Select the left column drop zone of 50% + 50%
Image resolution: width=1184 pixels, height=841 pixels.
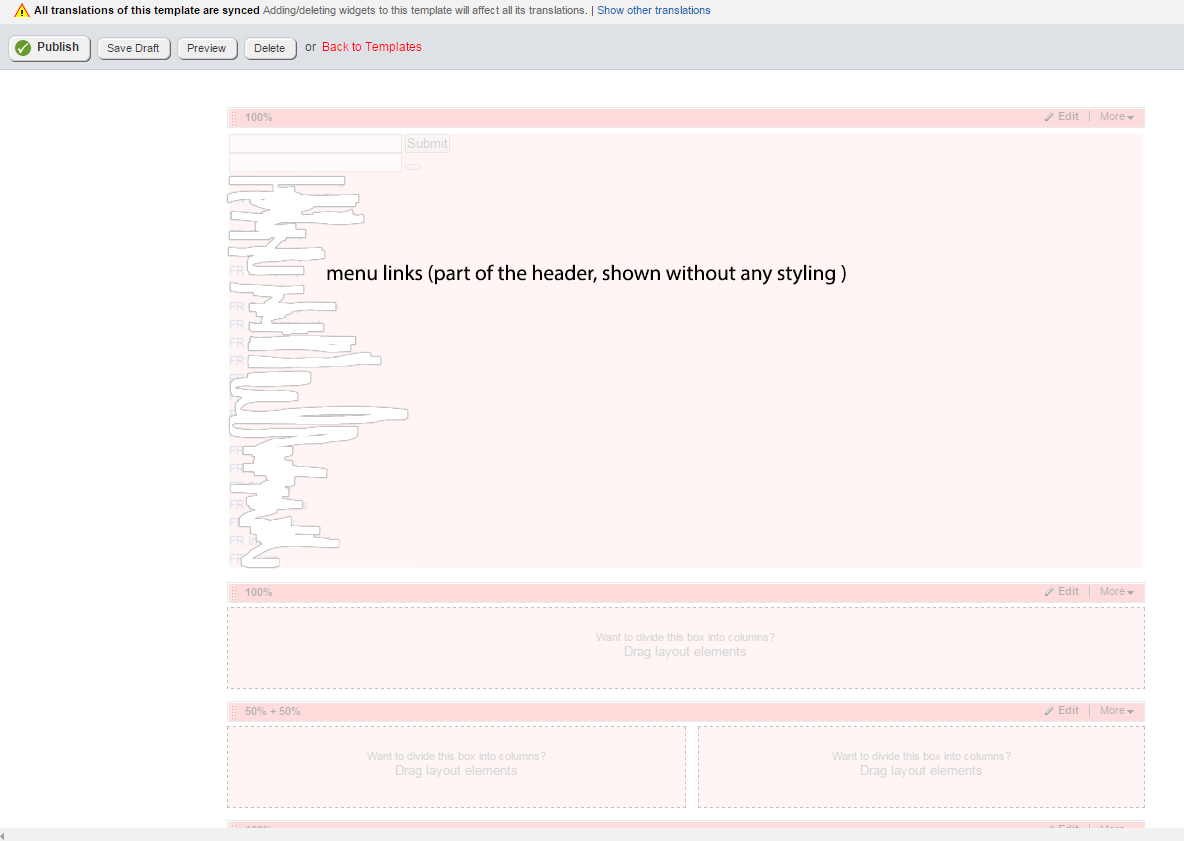click(457, 767)
